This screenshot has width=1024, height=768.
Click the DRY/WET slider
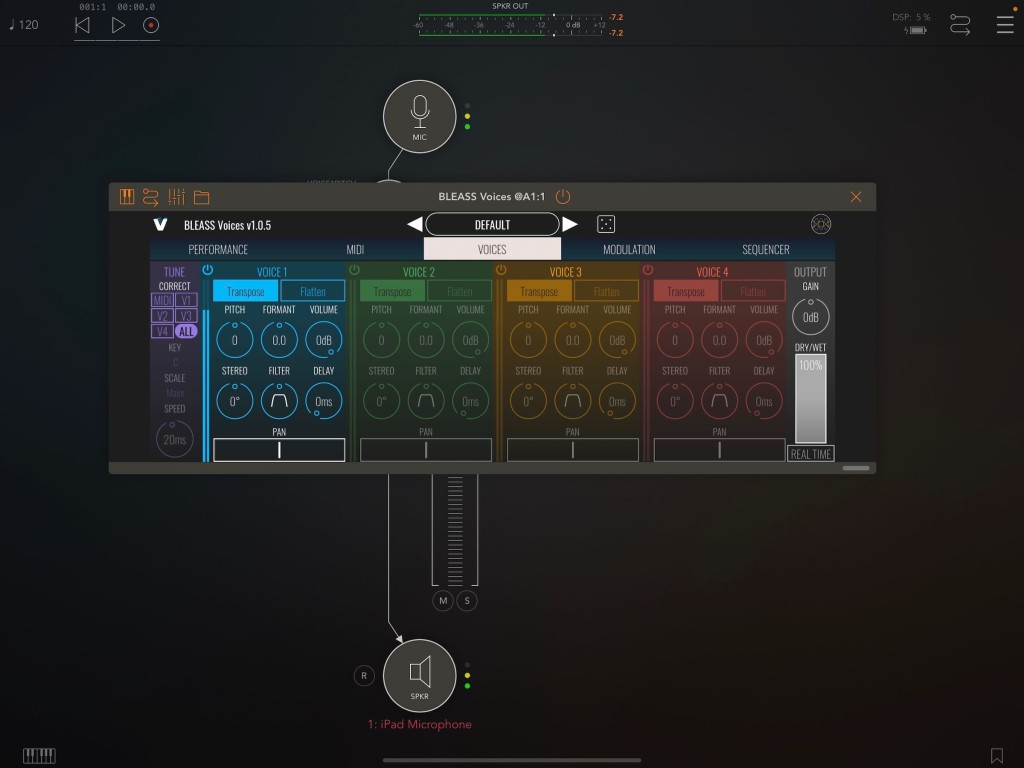810,398
